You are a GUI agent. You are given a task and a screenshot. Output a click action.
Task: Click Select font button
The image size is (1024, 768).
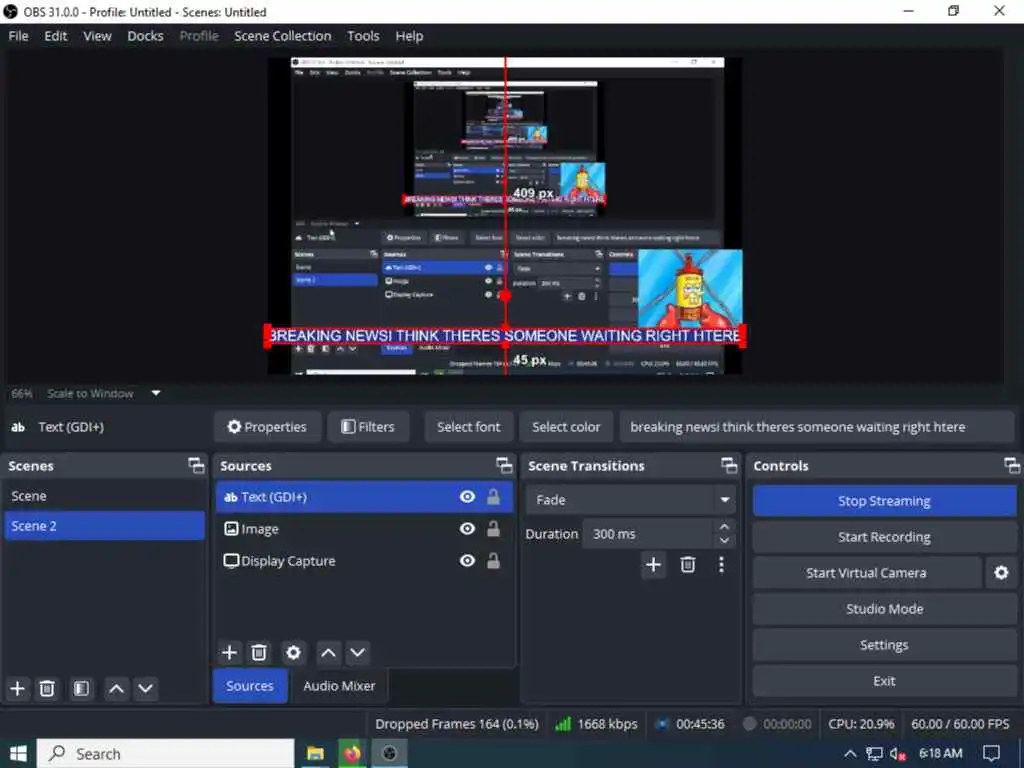[x=468, y=426]
